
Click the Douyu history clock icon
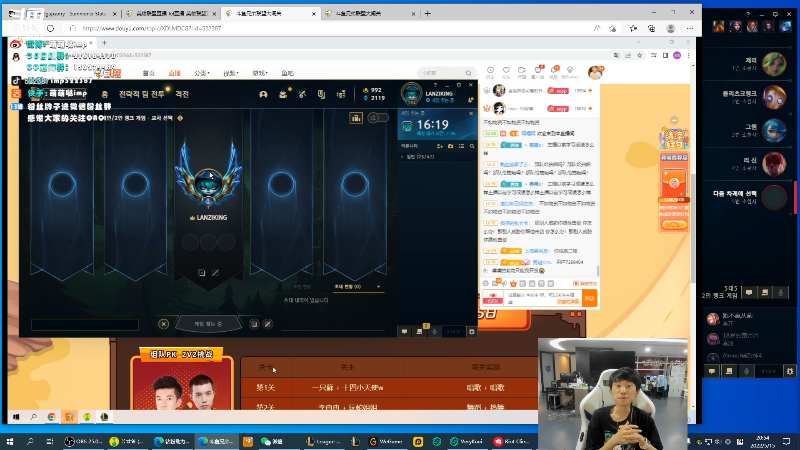490,72
